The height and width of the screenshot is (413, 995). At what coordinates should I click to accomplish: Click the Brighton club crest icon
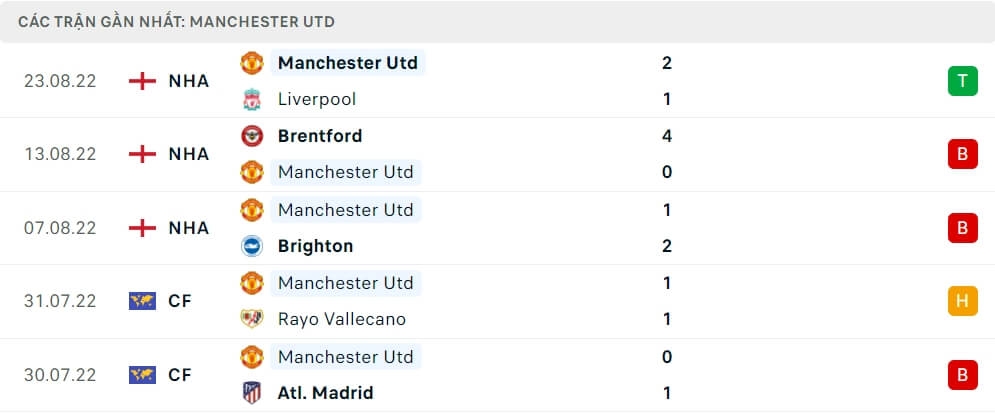click(252, 246)
